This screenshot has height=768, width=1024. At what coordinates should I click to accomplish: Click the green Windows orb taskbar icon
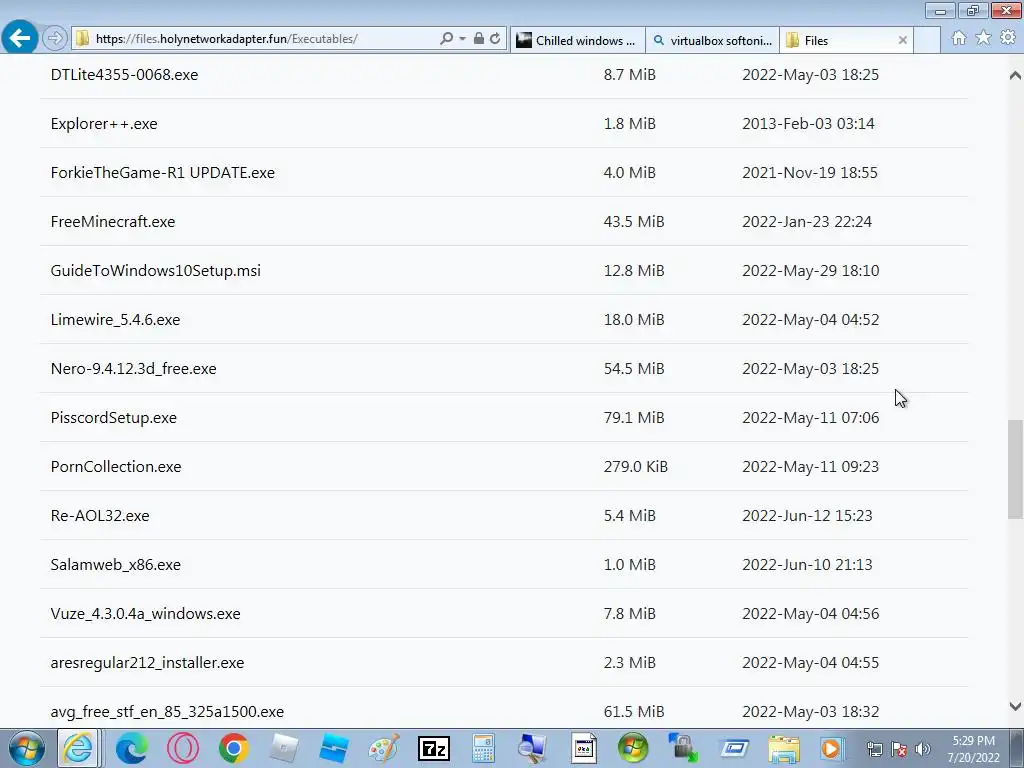633,748
